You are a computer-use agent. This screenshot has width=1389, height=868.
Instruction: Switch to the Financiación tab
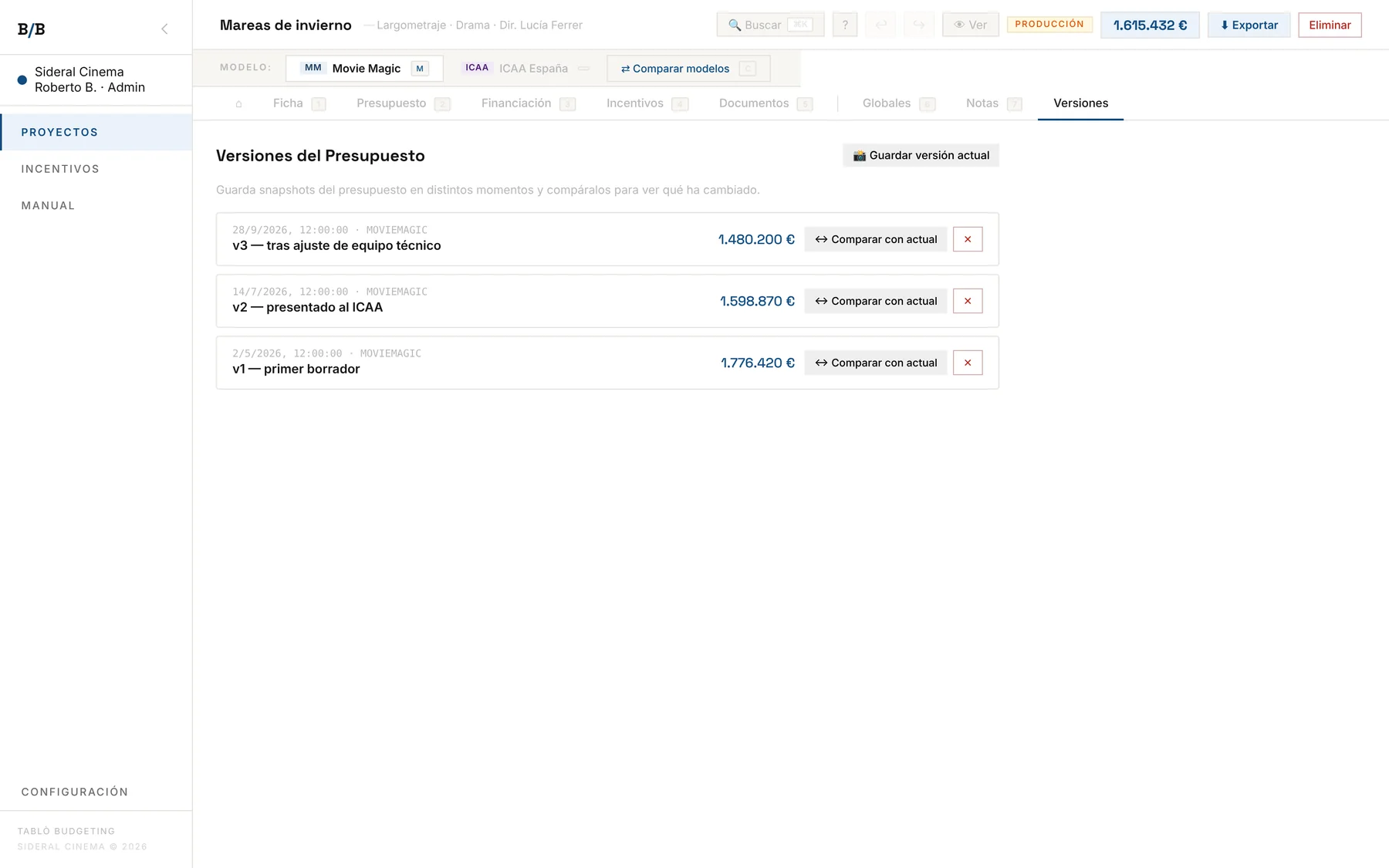click(528, 103)
